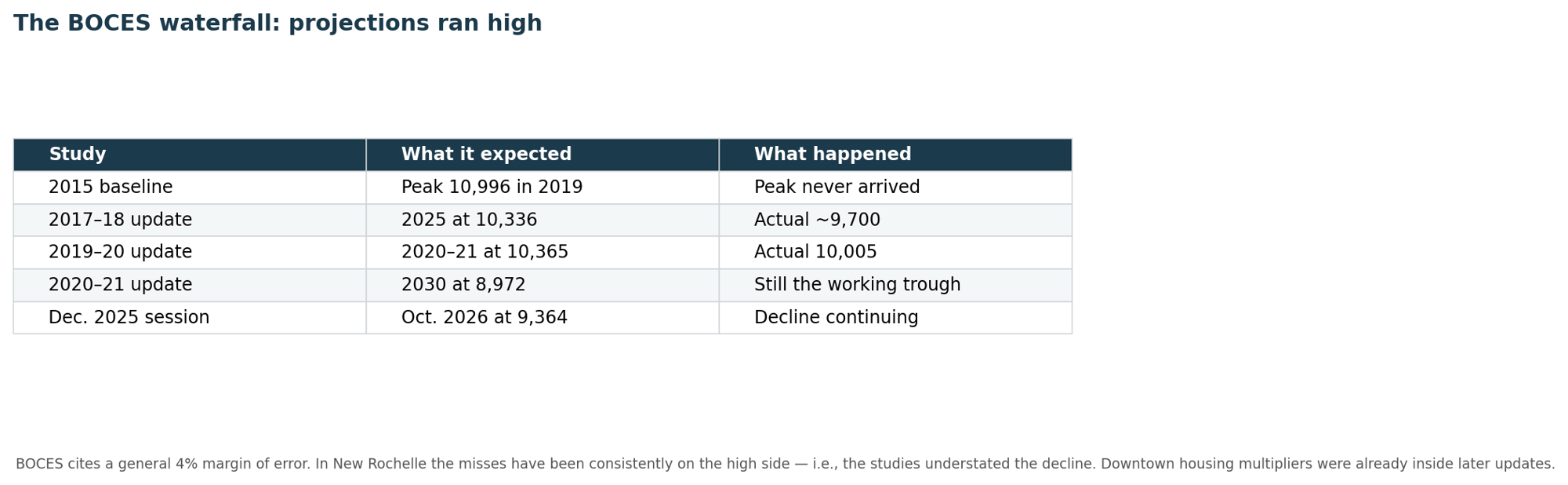Click the 'What happened' column header
The height and width of the screenshot is (485, 1568).
pos(895,155)
